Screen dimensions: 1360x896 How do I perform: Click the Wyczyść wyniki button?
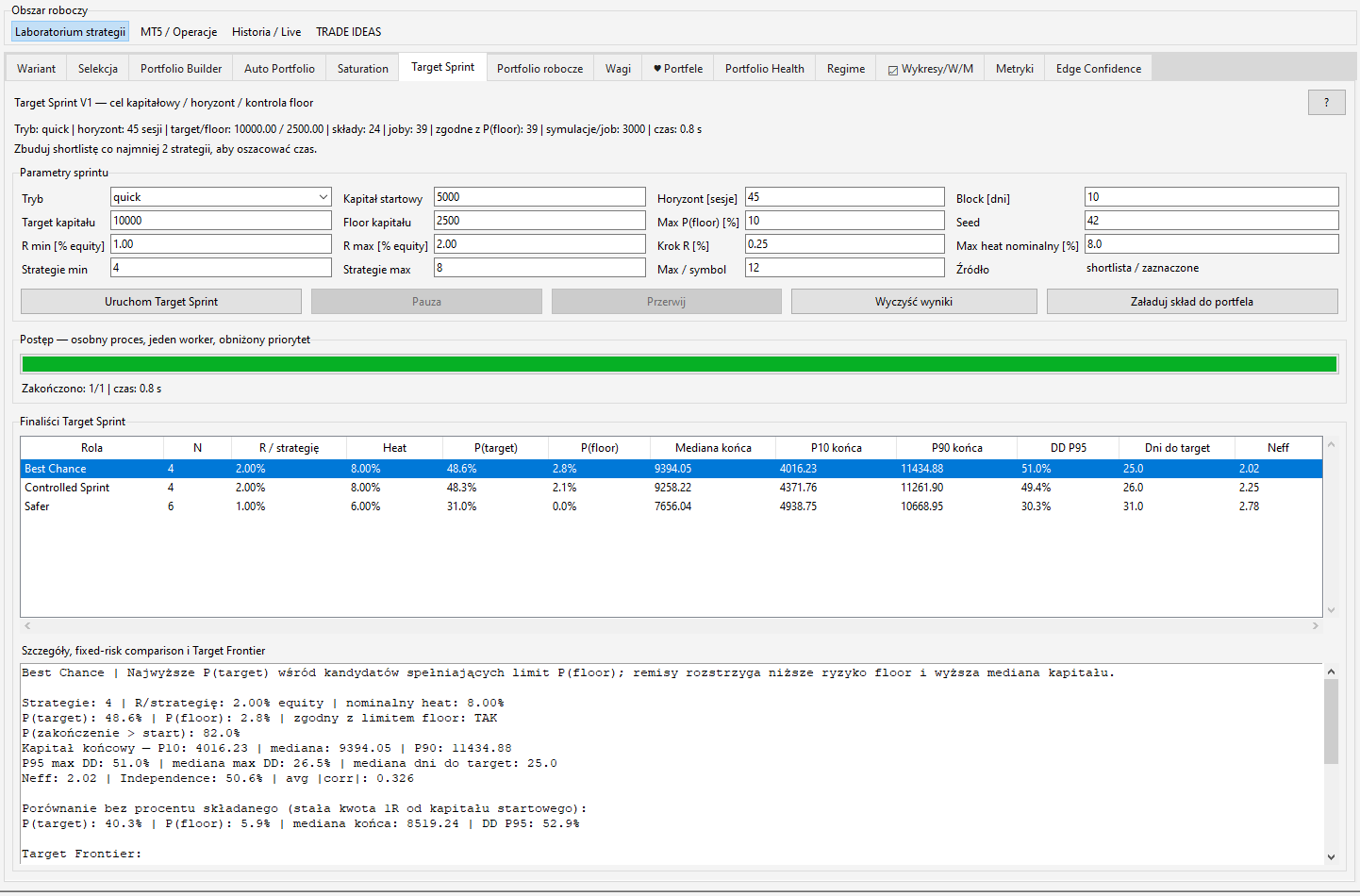pyautogui.click(x=914, y=302)
